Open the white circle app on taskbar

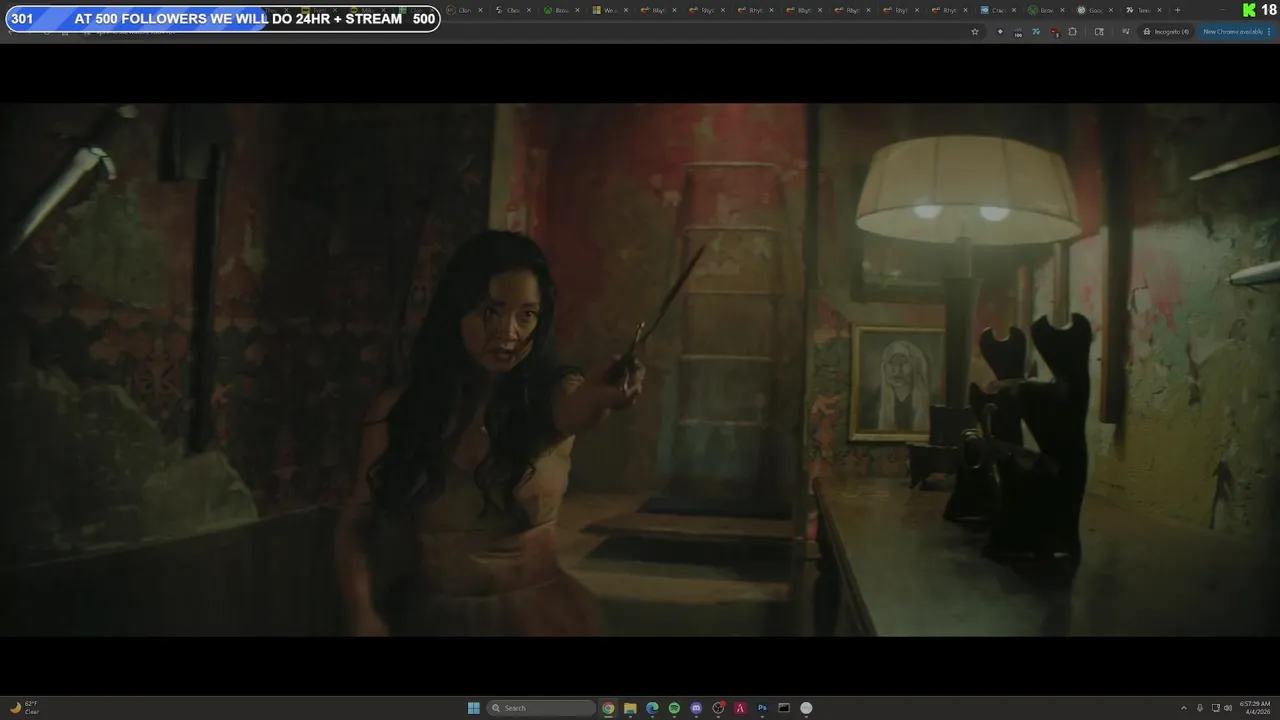click(x=806, y=708)
